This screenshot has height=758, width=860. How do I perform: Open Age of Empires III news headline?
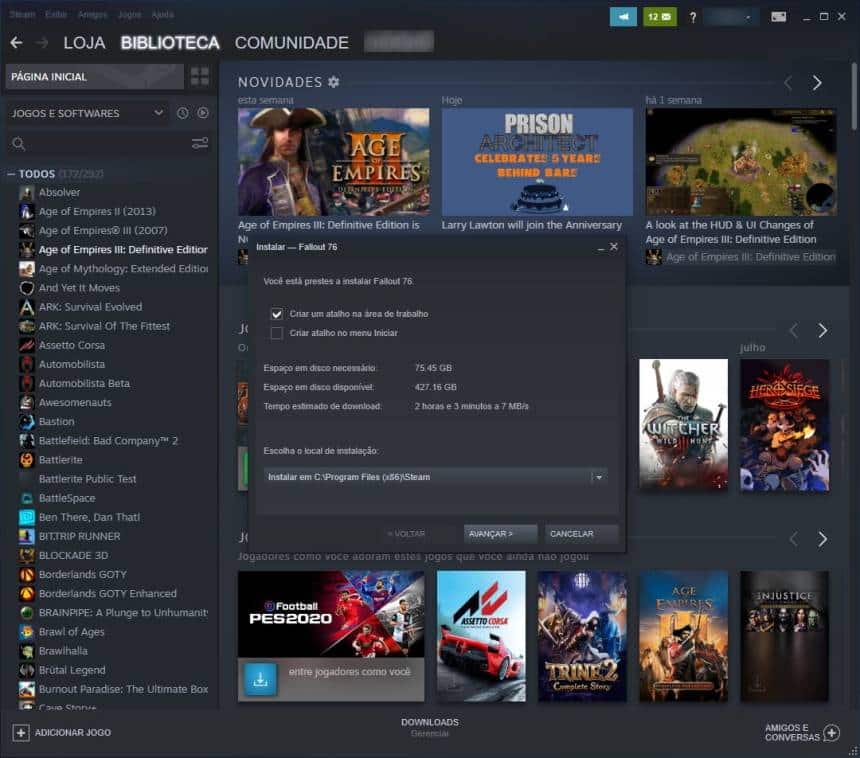tap(329, 225)
